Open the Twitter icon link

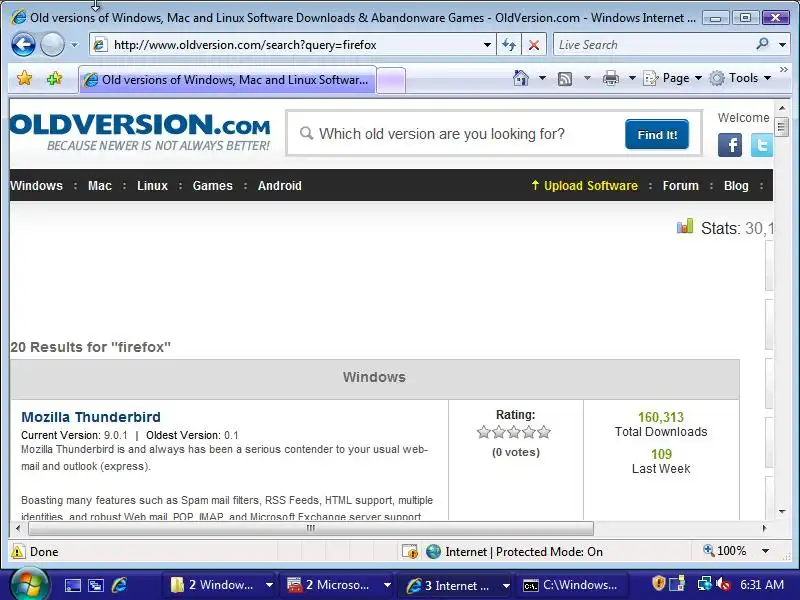coord(762,145)
